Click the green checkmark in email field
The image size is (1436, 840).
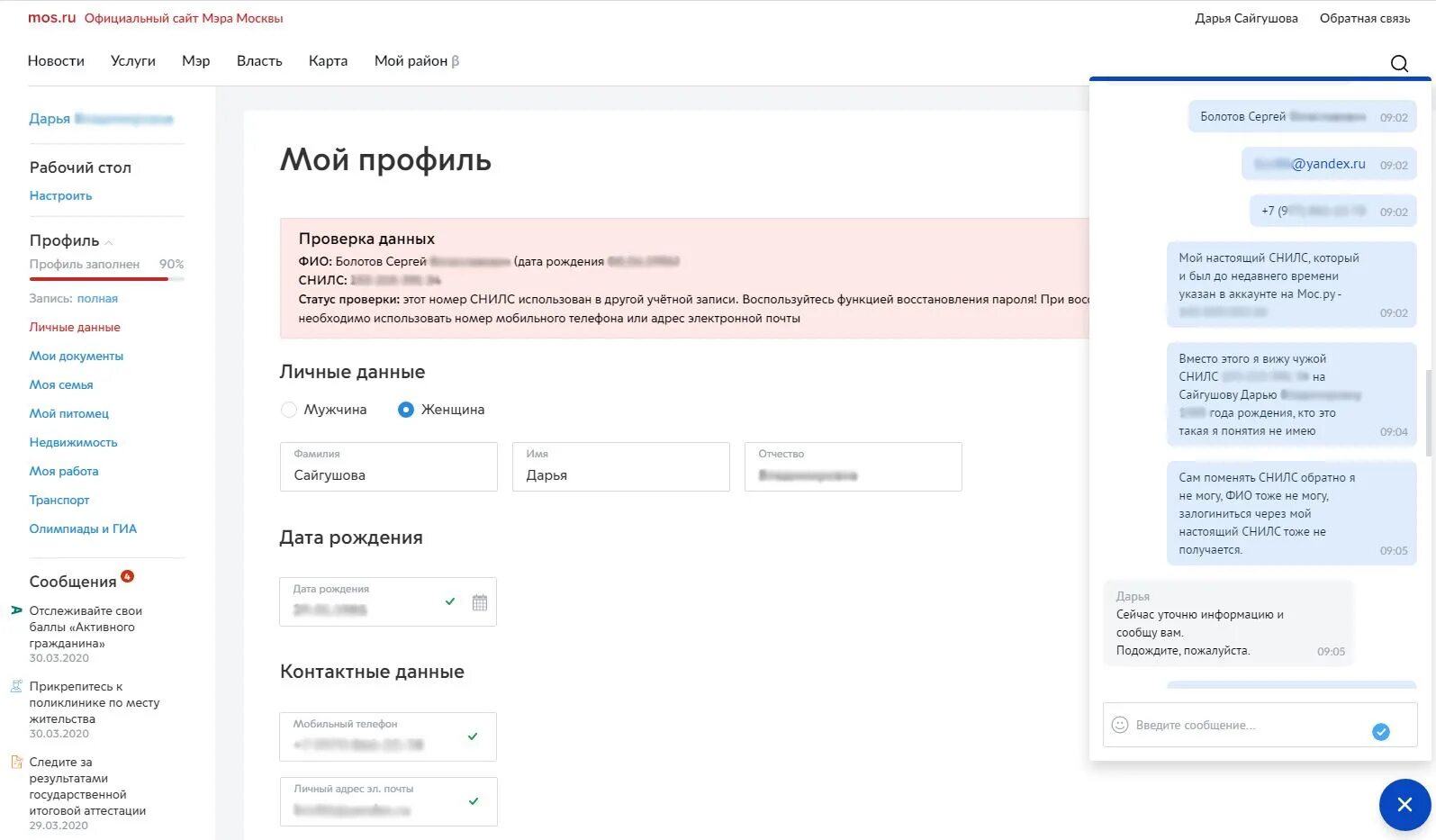[x=473, y=801]
